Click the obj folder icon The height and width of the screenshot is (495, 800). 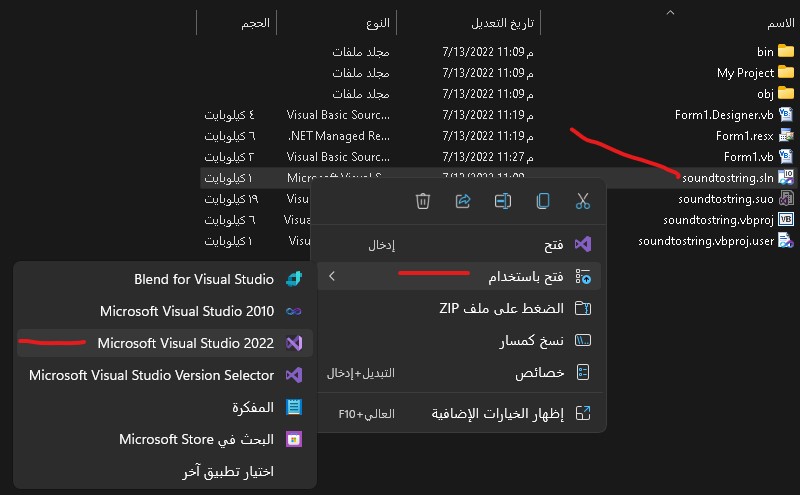[786, 93]
